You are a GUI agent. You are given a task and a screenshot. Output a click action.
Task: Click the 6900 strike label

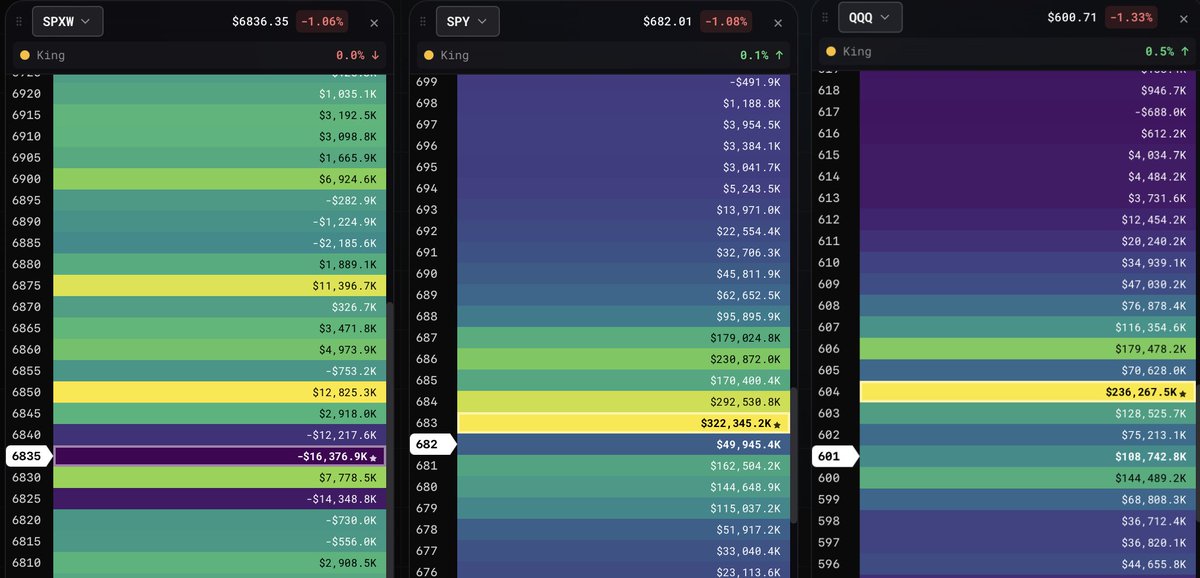[x=26, y=179]
